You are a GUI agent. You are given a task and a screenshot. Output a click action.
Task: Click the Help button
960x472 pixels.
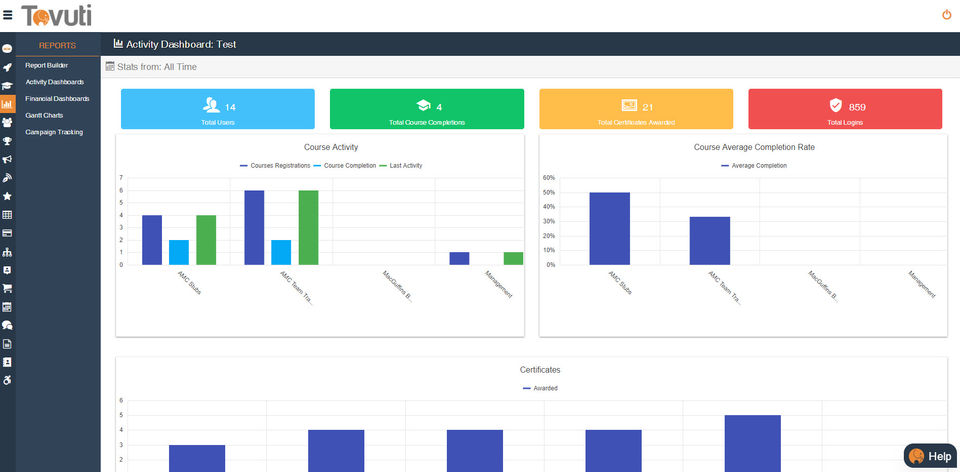930,456
